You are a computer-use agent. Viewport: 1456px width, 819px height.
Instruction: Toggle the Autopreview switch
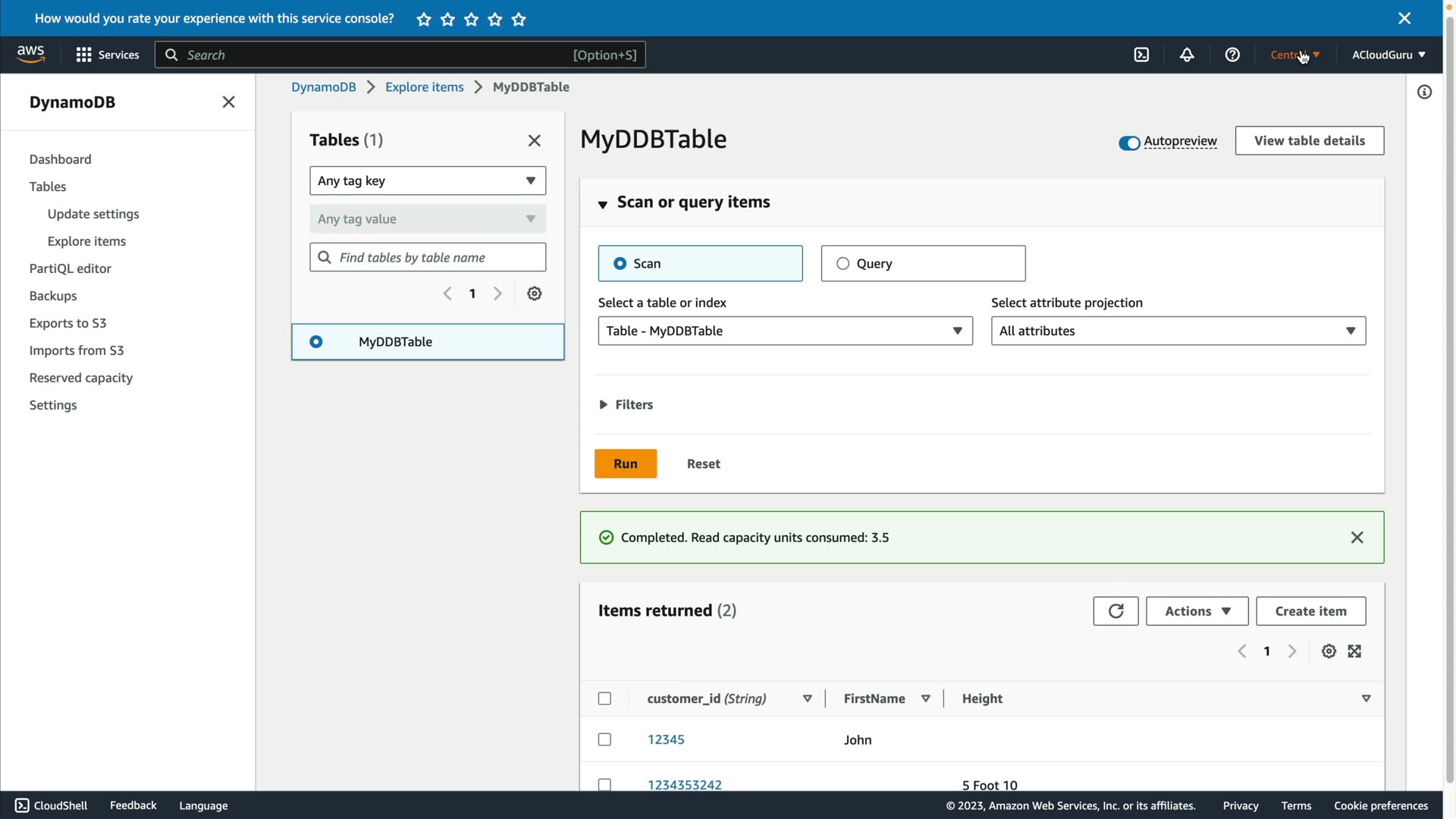pyautogui.click(x=1129, y=143)
